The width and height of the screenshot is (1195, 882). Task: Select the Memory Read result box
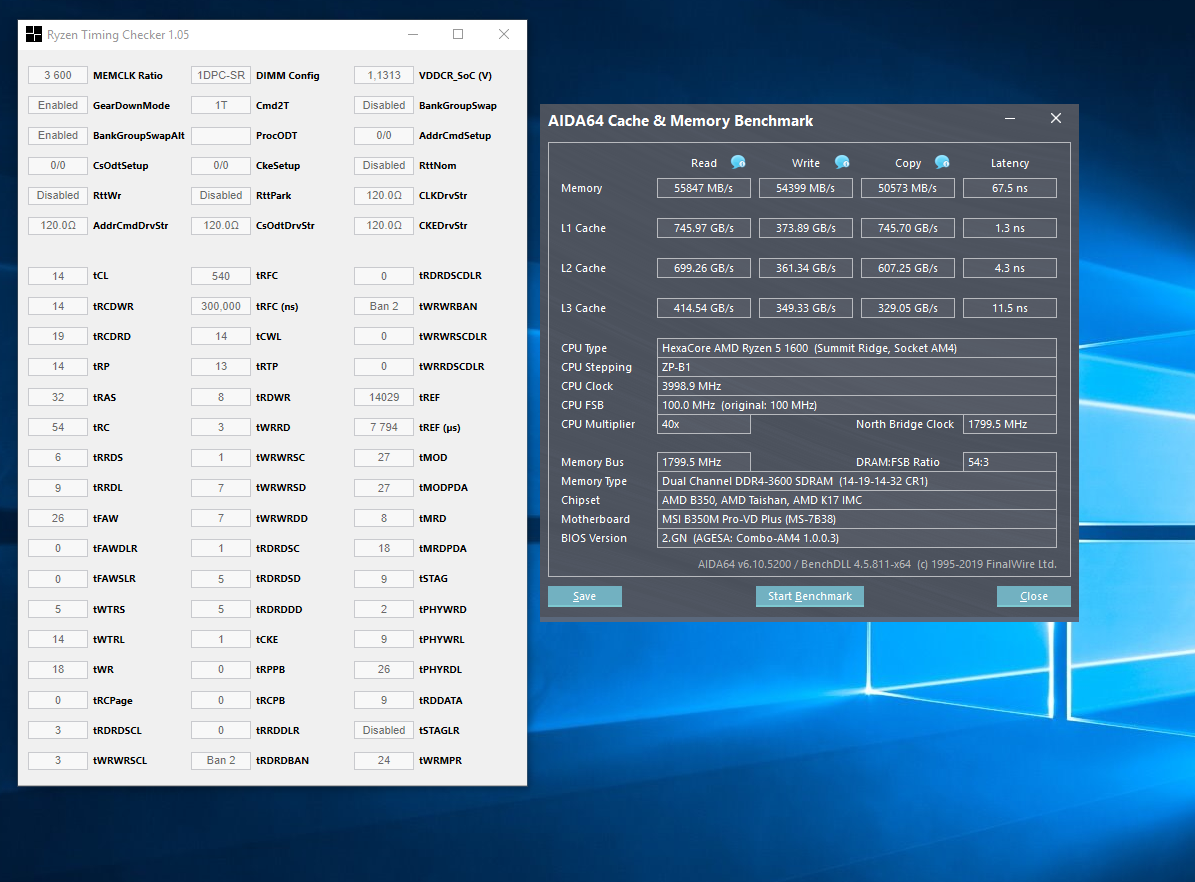(x=703, y=188)
